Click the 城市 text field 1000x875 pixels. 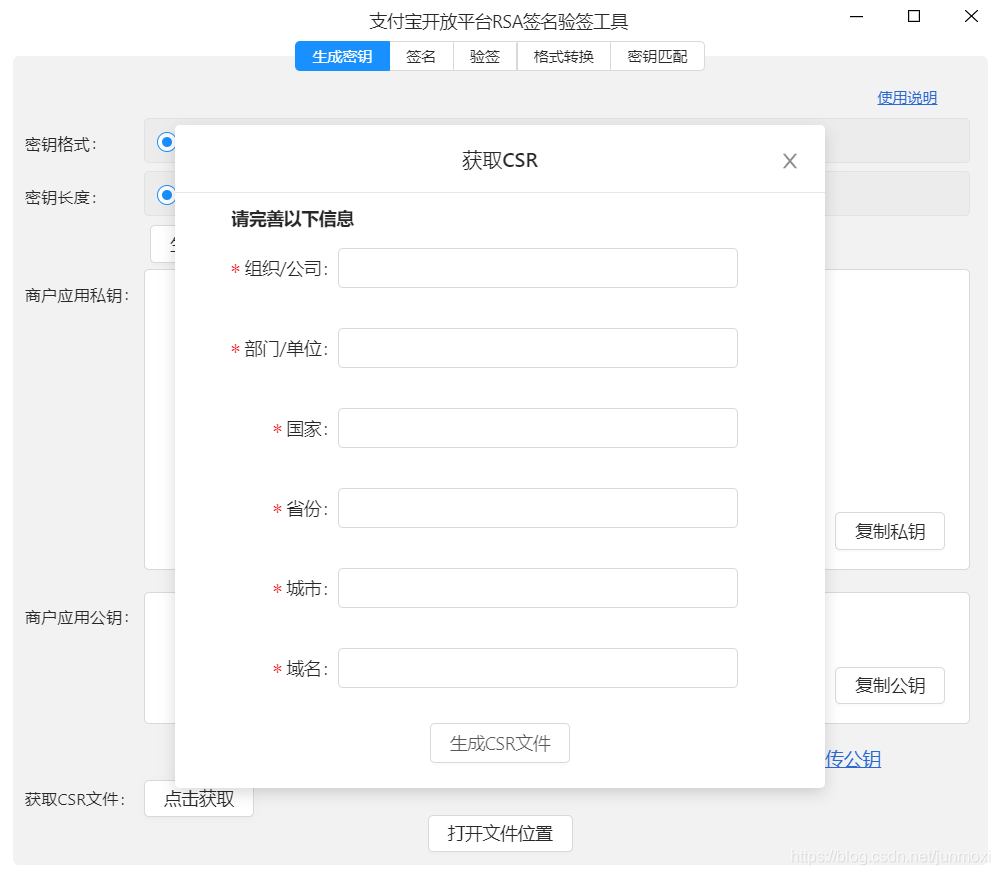(x=537, y=588)
